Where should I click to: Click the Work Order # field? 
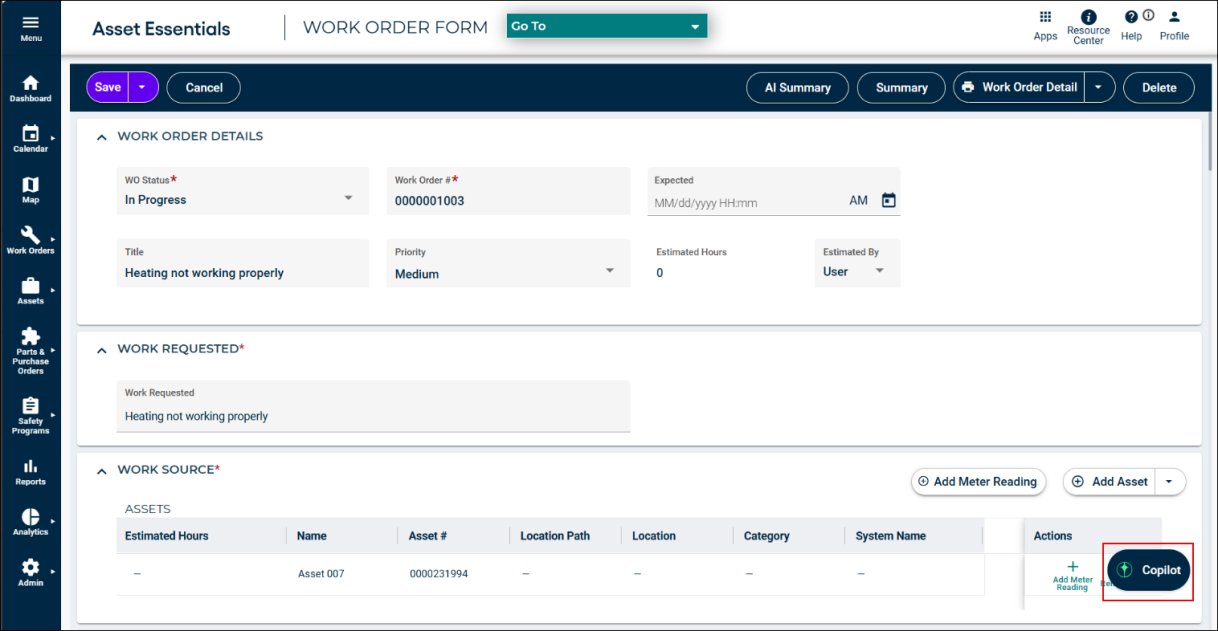508,191
